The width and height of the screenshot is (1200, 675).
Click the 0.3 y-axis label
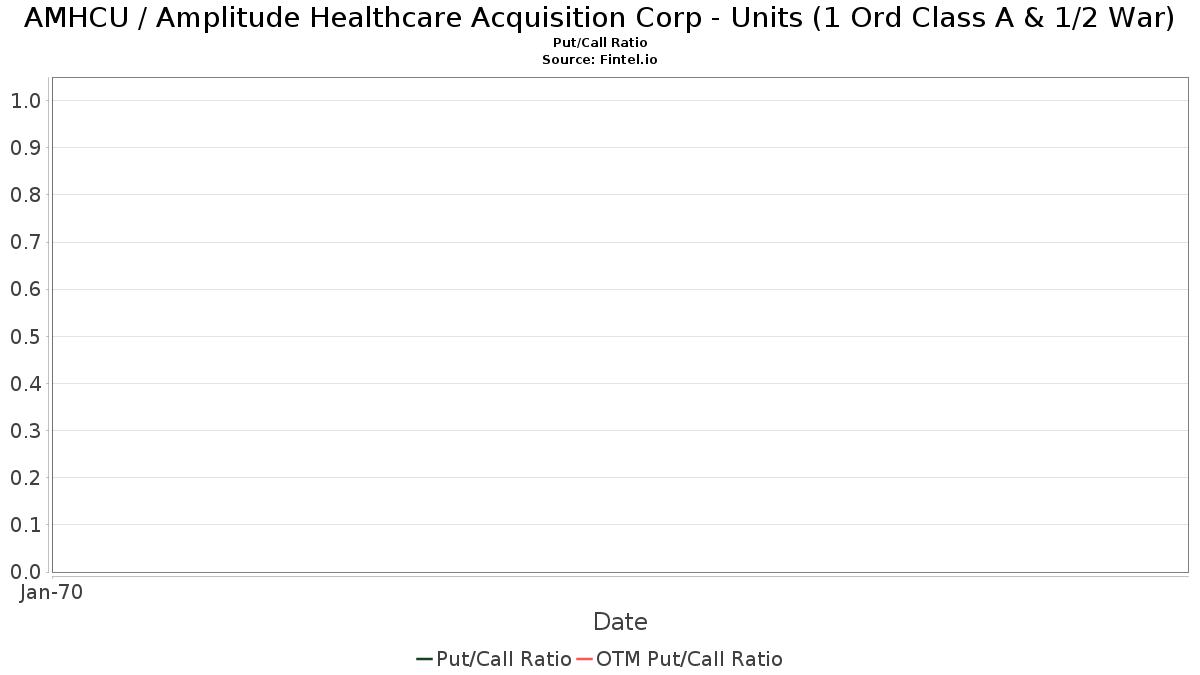pyautogui.click(x=25, y=430)
